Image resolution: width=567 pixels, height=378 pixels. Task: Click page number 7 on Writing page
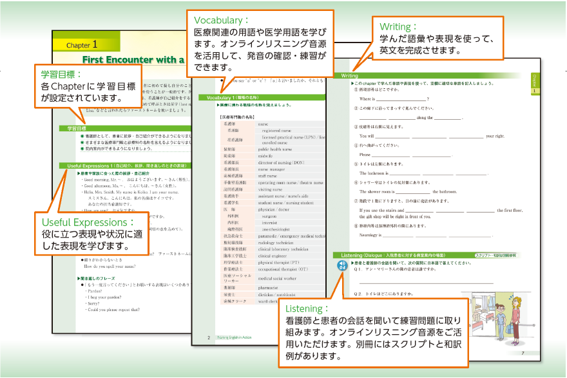(x=523, y=353)
